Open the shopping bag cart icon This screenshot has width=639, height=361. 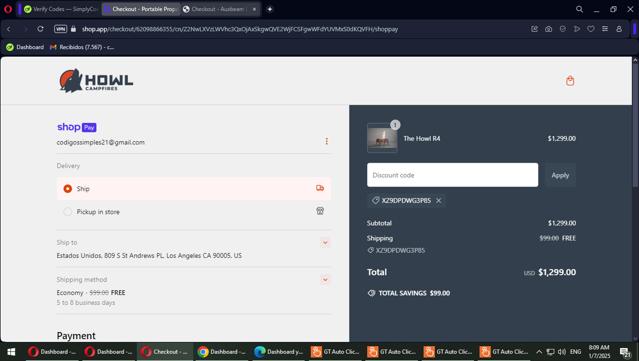pyautogui.click(x=570, y=81)
